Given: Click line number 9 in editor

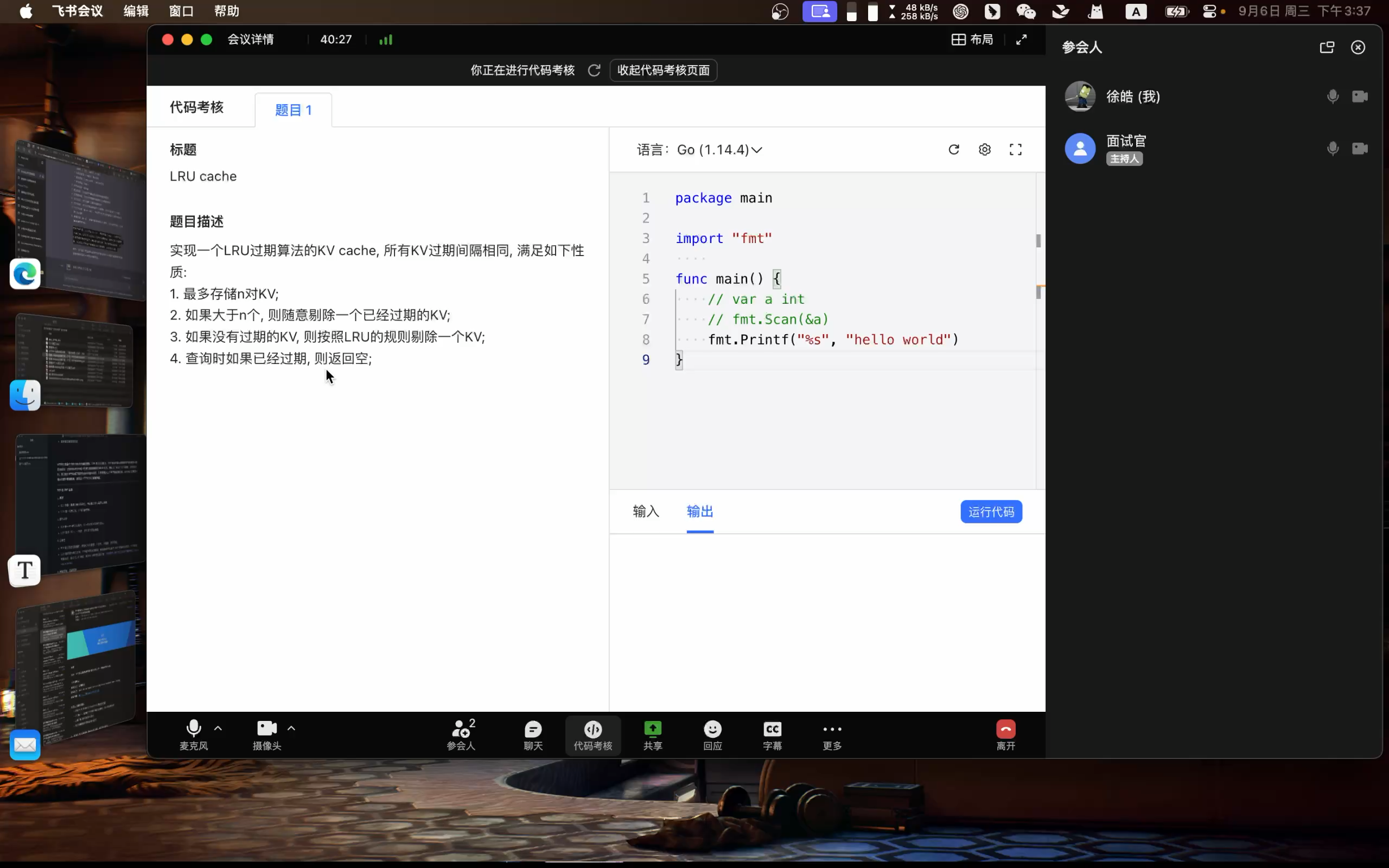Looking at the screenshot, I should [x=646, y=360].
